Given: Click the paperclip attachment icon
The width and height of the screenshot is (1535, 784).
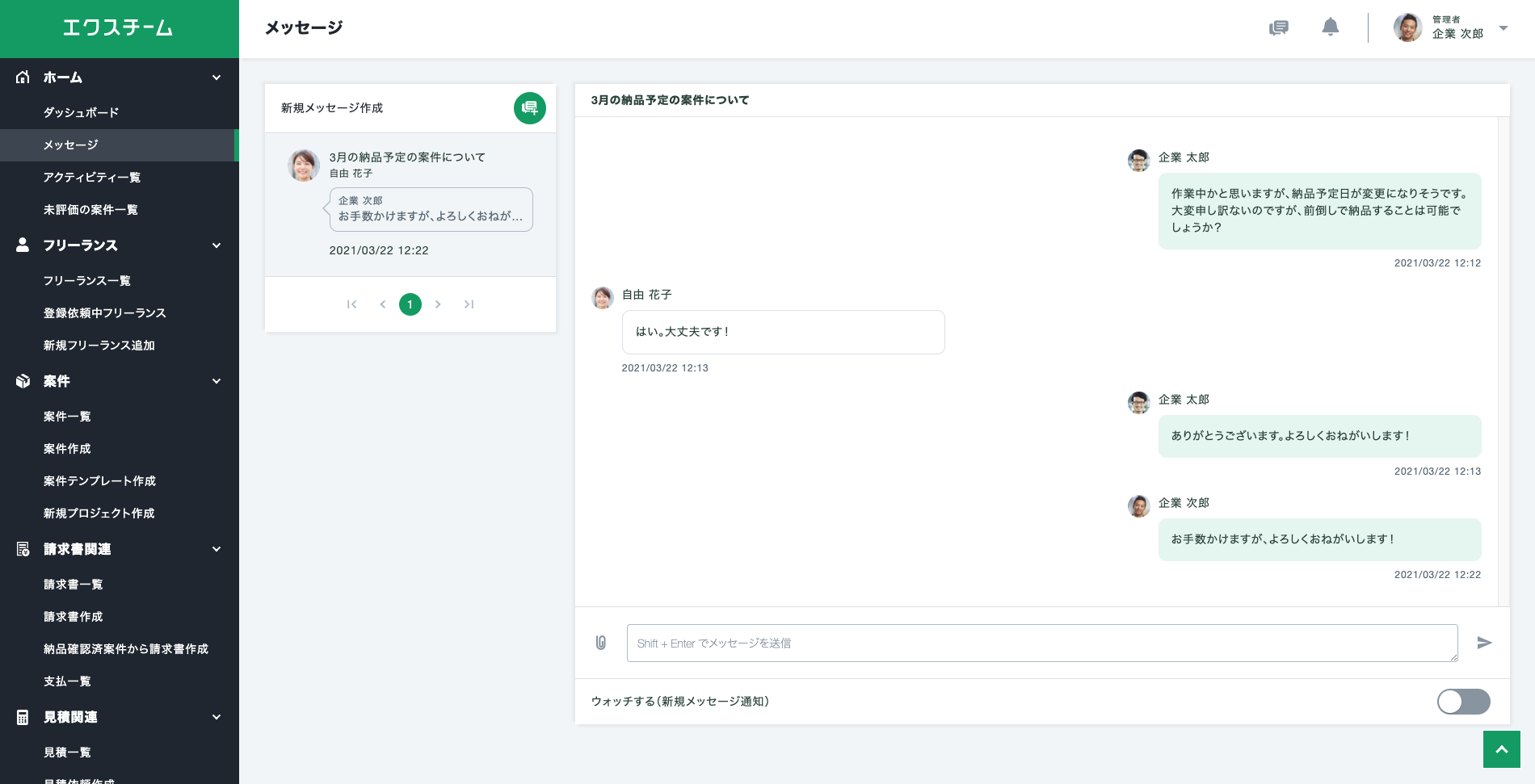Looking at the screenshot, I should tap(601, 643).
